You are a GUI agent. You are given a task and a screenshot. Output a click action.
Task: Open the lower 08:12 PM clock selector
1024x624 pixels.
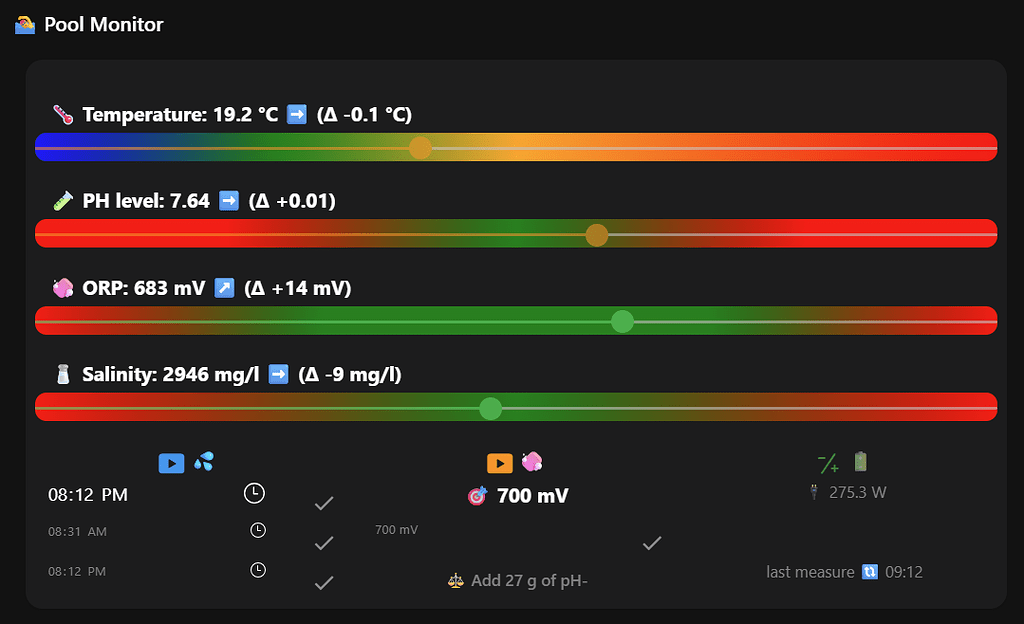[257, 570]
